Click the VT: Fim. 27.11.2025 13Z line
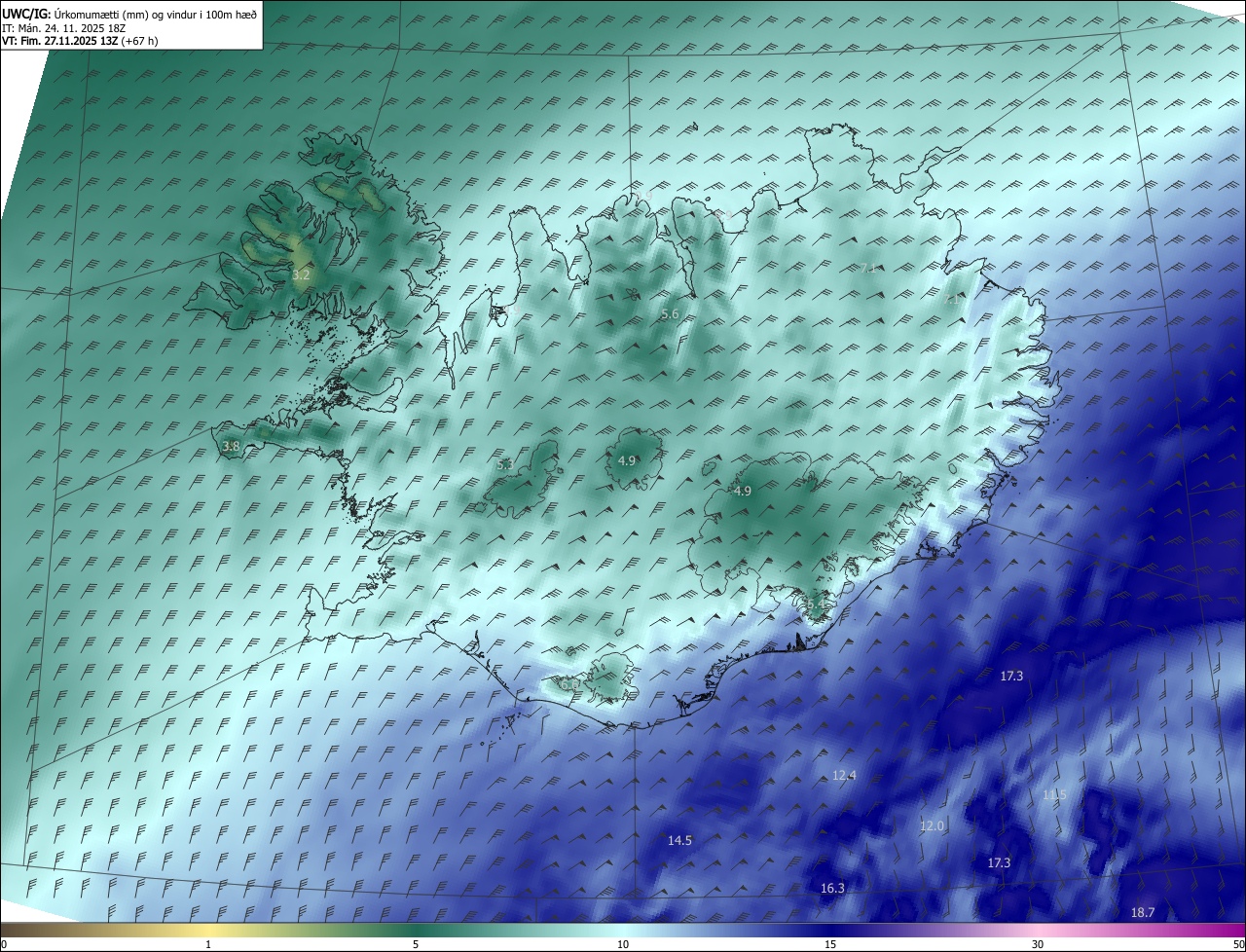The image size is (1246, 952). [x=80, y=41]
